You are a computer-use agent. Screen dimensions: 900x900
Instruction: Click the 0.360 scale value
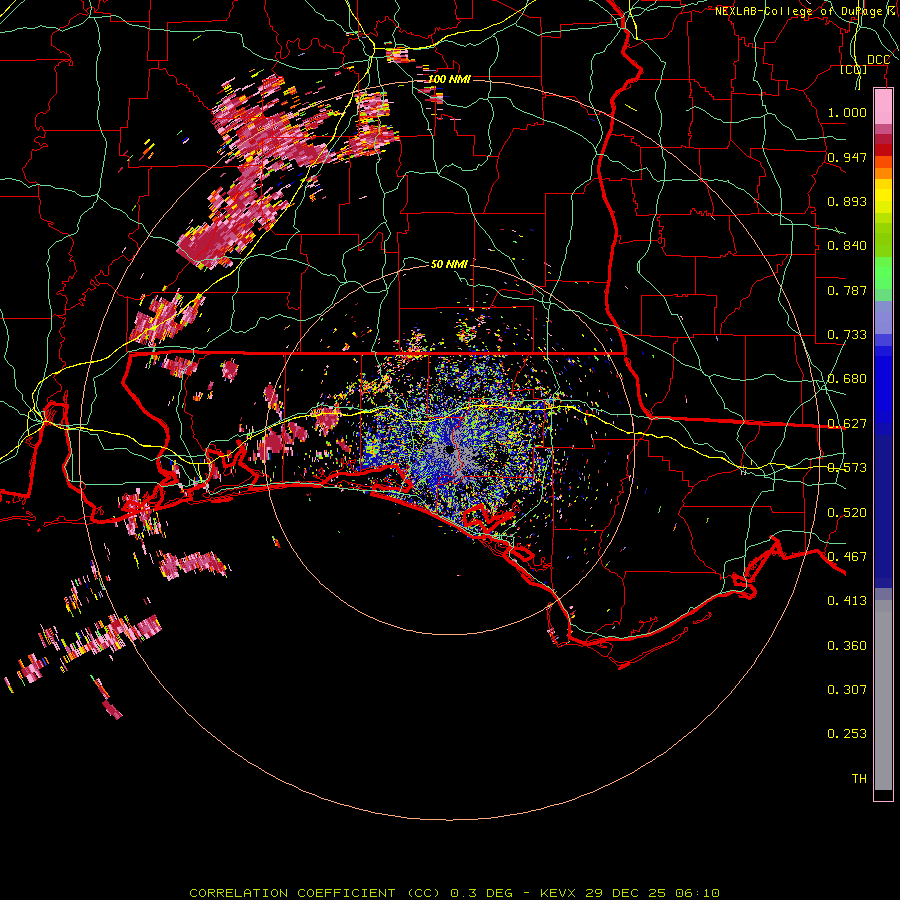pyautogui.click(x=847, y=646)
